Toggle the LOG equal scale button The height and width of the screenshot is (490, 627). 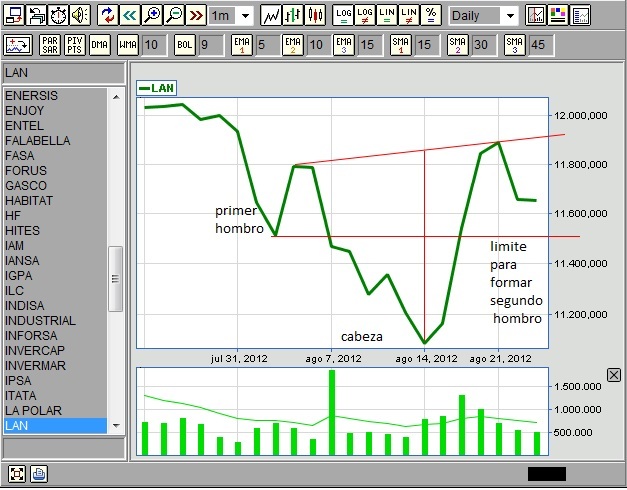click(343, 16)
